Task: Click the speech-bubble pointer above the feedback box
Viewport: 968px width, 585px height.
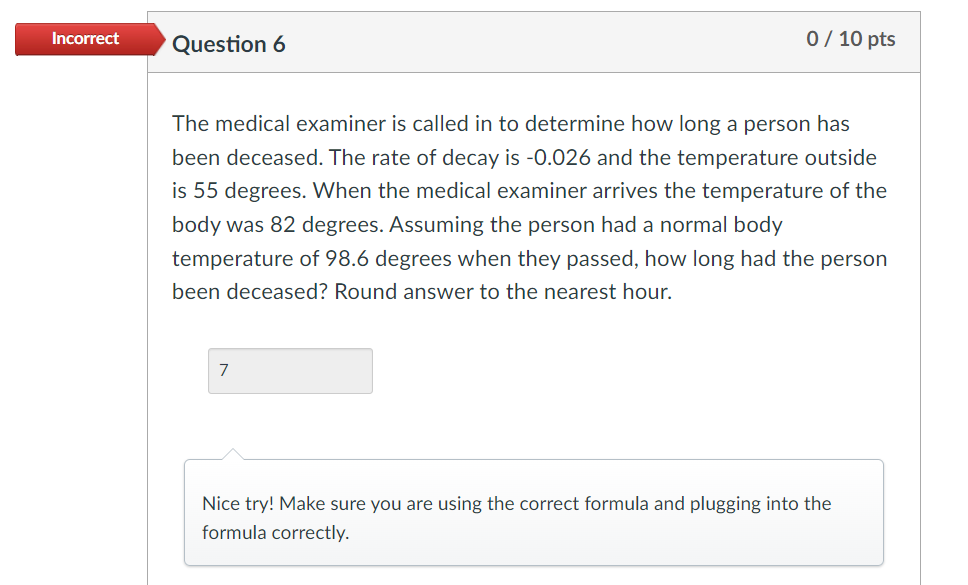Action: pos(234,451)
